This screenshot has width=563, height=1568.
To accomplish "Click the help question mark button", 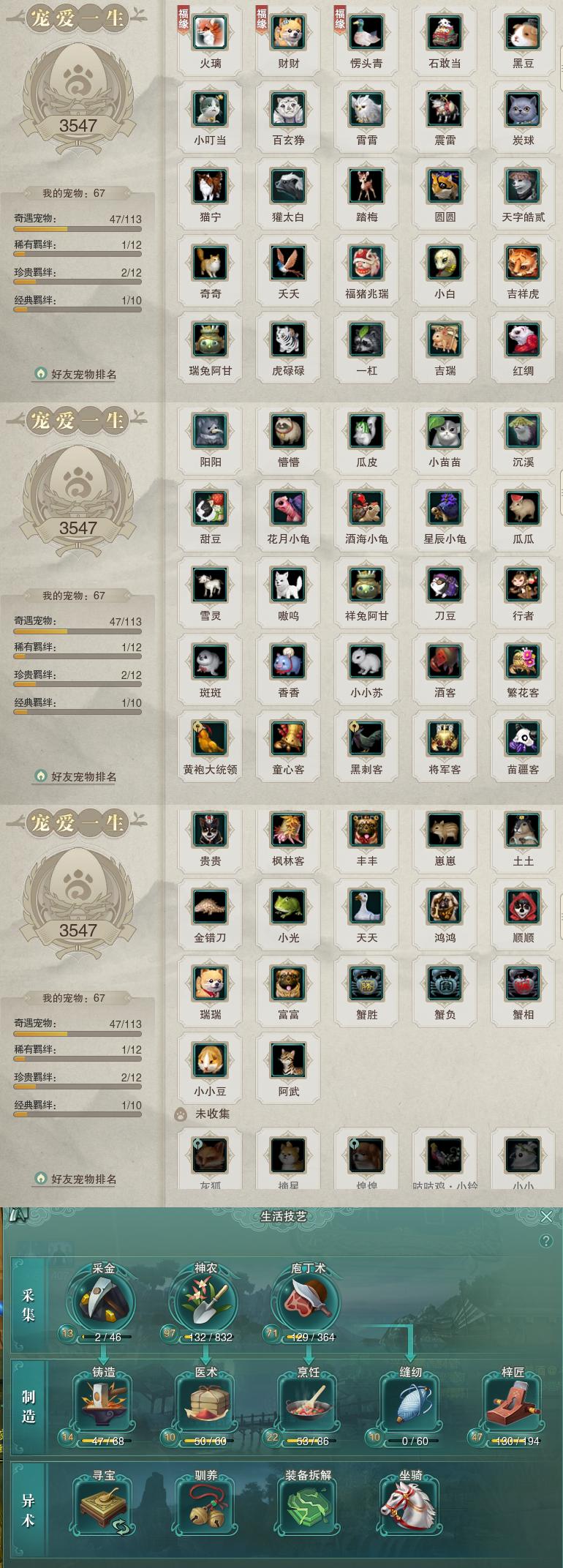I will (x=545, y=1241).
